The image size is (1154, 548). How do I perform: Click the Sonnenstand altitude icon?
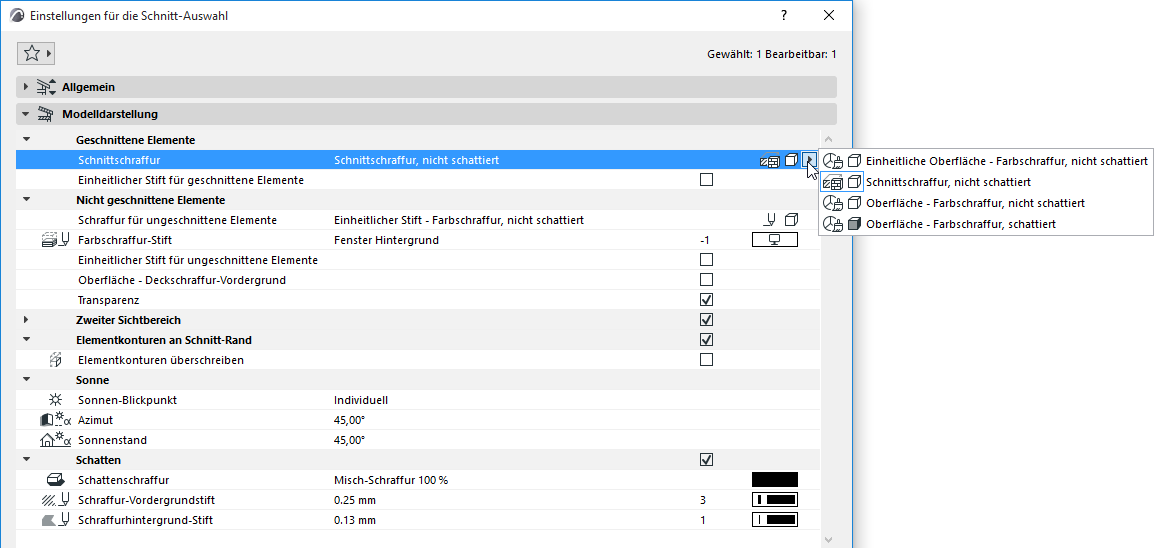[x=56, y=440]
